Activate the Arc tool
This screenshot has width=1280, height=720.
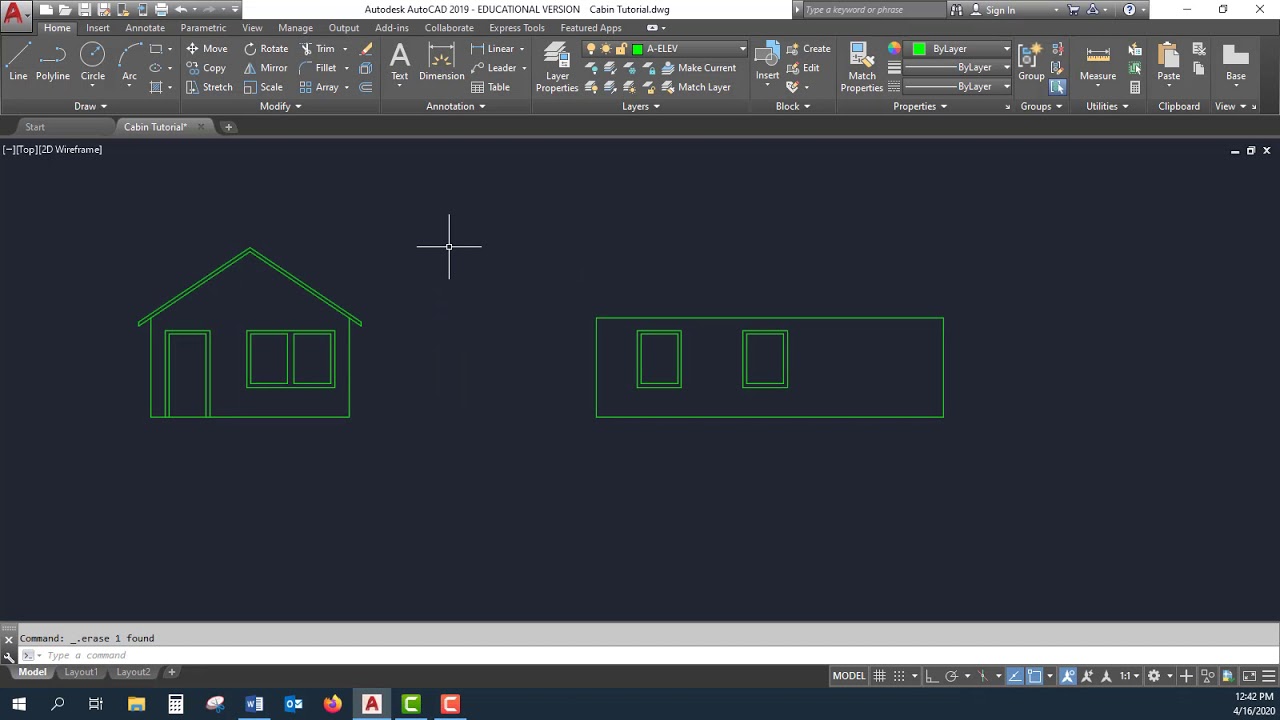(x=129, y=62)
